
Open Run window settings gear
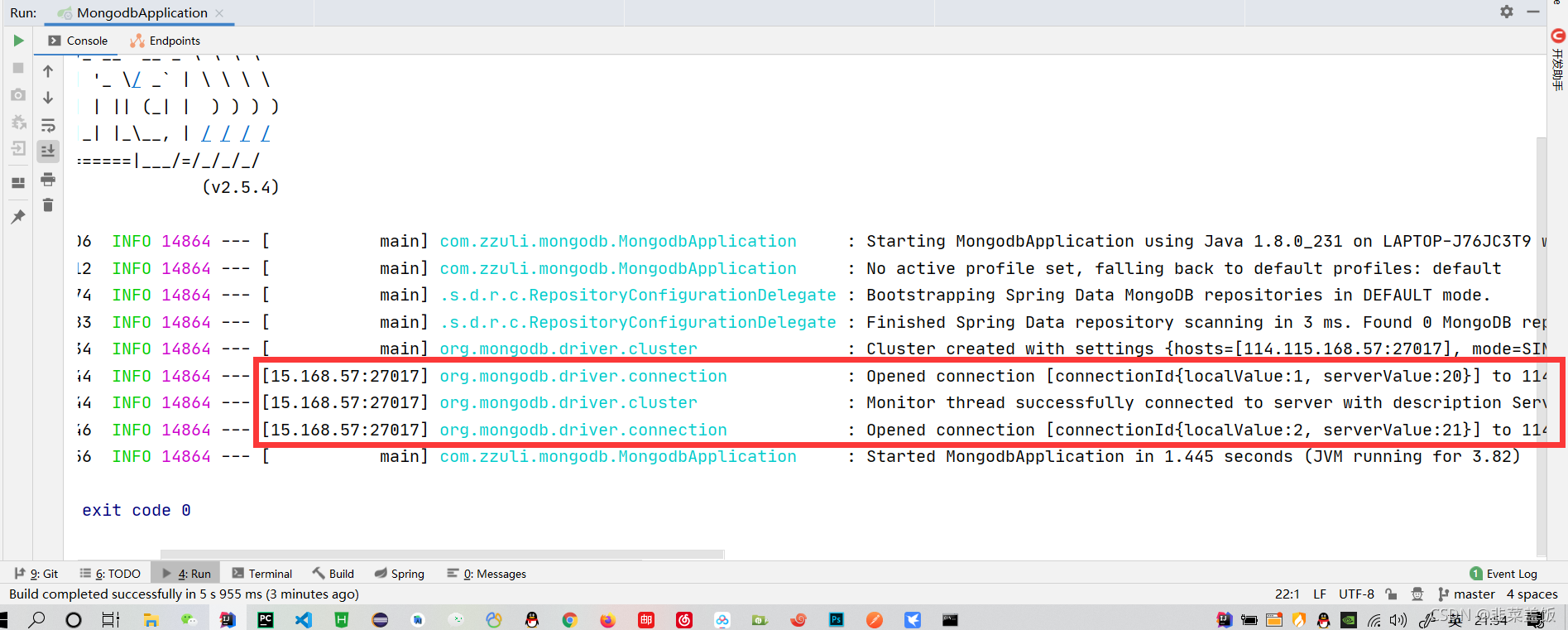[1507, 12]
